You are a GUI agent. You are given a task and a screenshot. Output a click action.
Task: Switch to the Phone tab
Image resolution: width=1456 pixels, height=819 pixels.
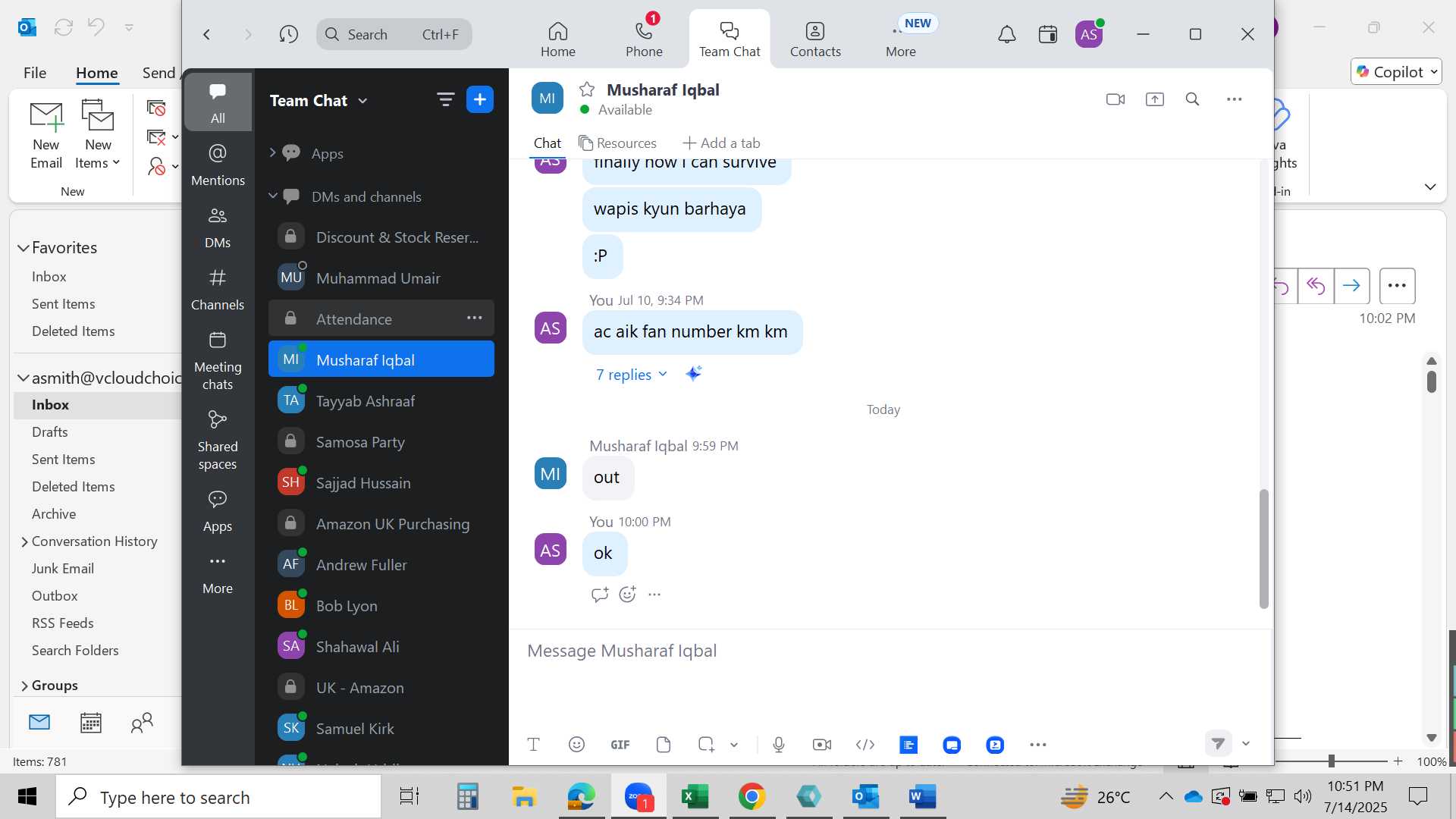click(x=644, y=39)
